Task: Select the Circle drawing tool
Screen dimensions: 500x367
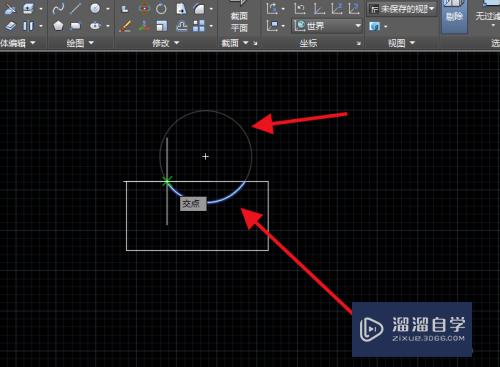Action: tap(95, 9)
